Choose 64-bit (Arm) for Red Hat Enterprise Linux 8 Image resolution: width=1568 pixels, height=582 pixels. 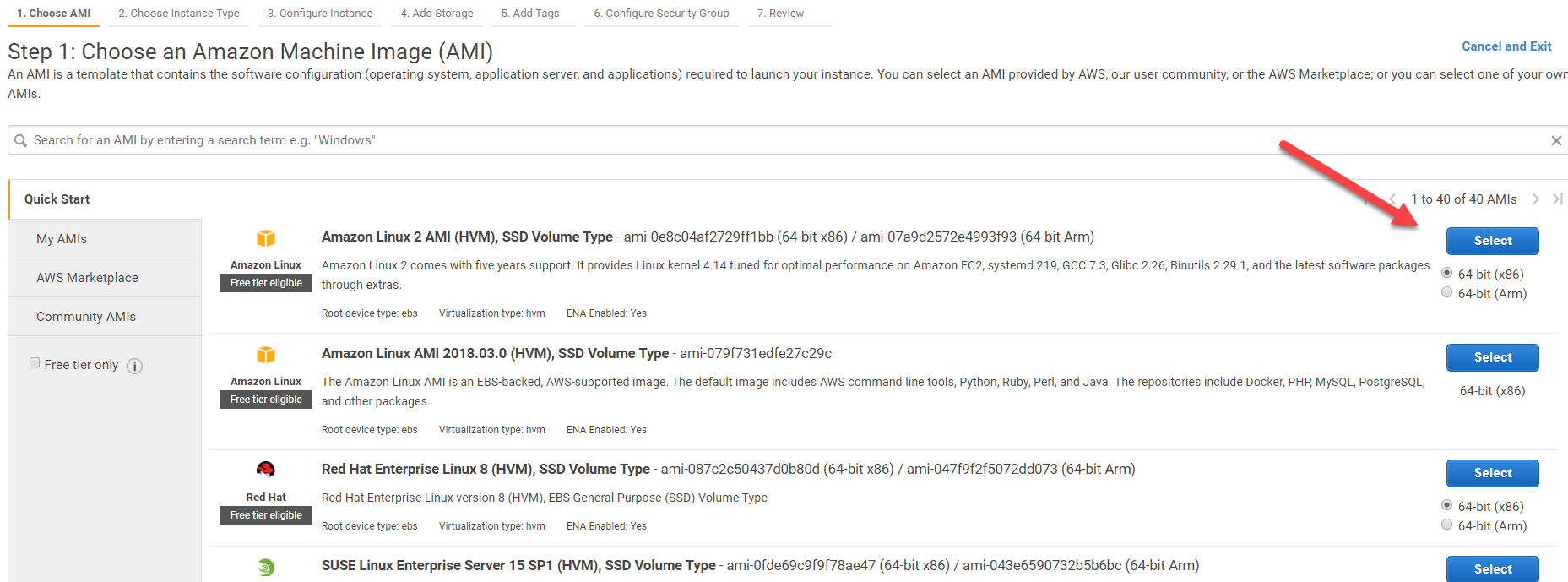[x=1447, y=525]
